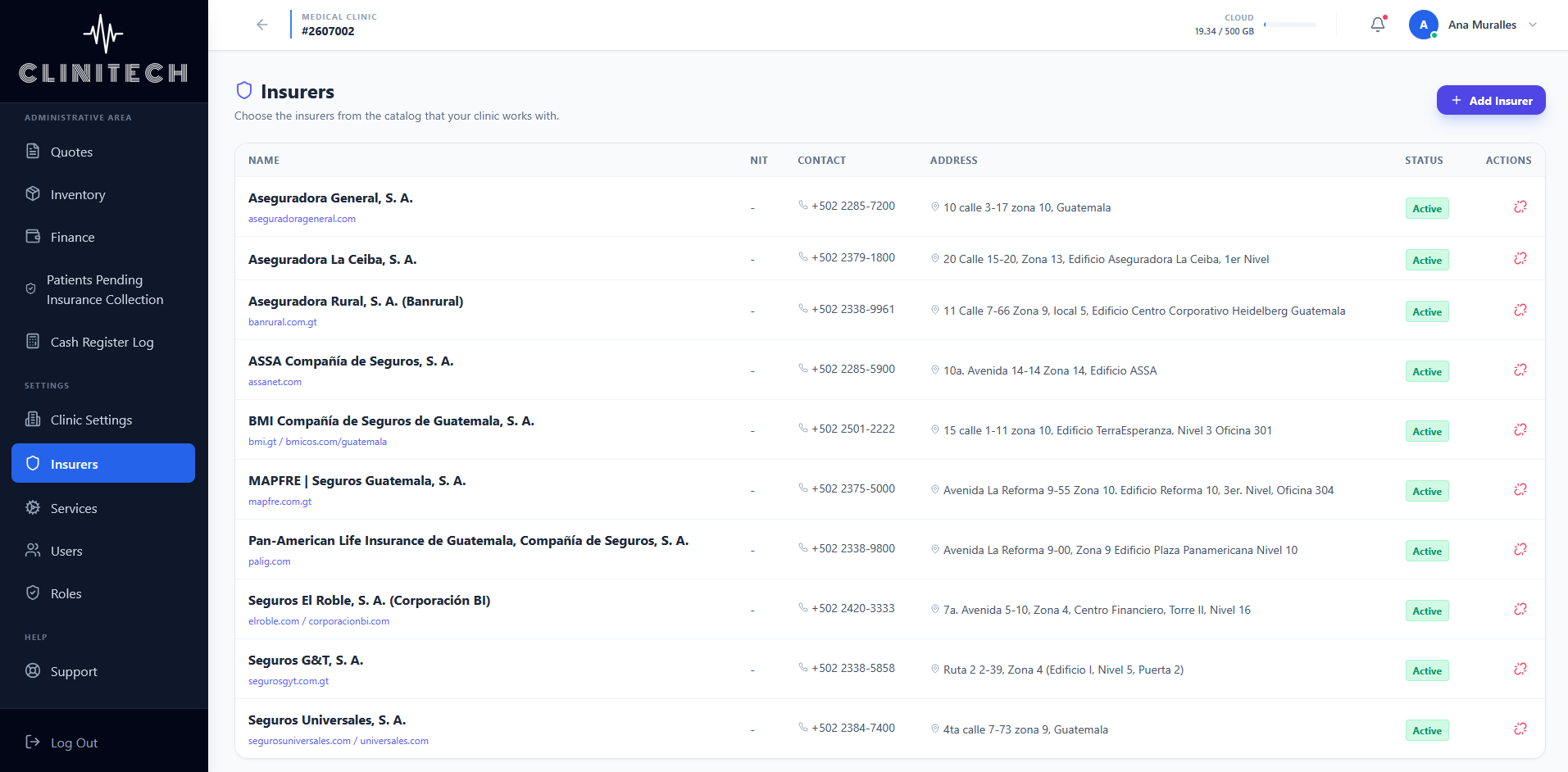Open elroble.com / corporacionbi.com link
The height and width of the screenshot is (772, 1568).
(319, 621)
